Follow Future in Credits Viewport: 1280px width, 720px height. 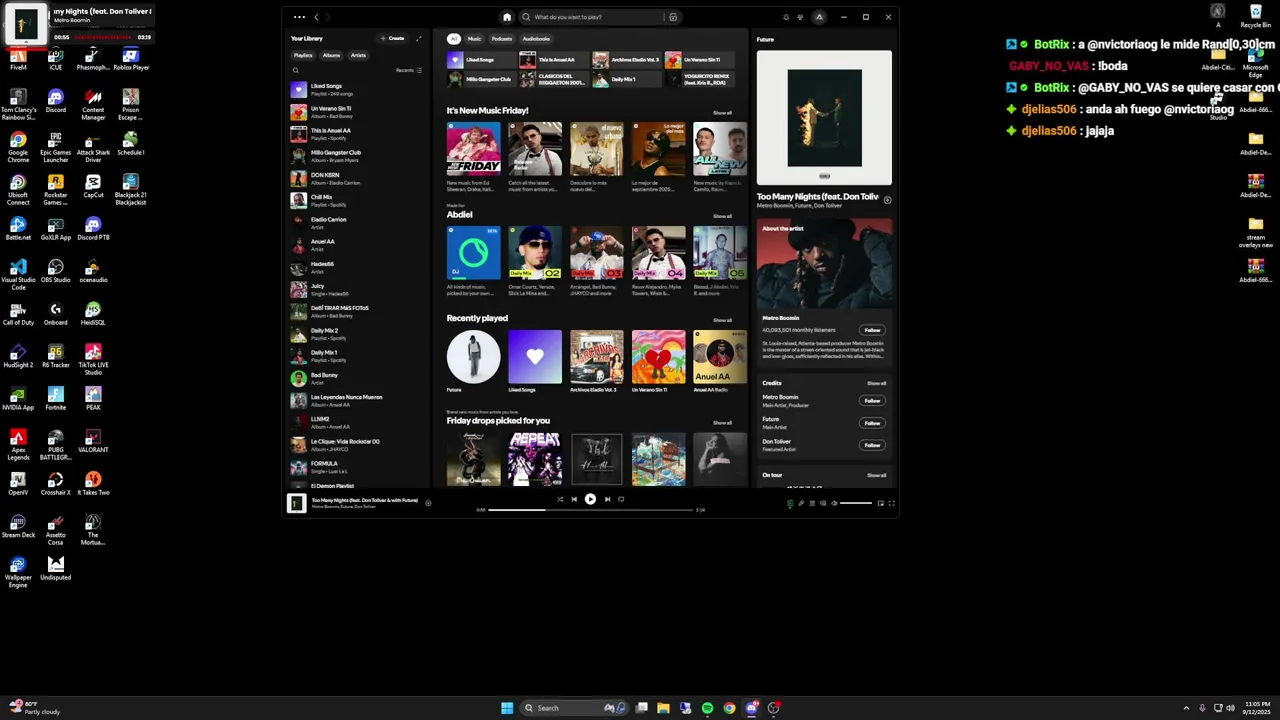872,423
